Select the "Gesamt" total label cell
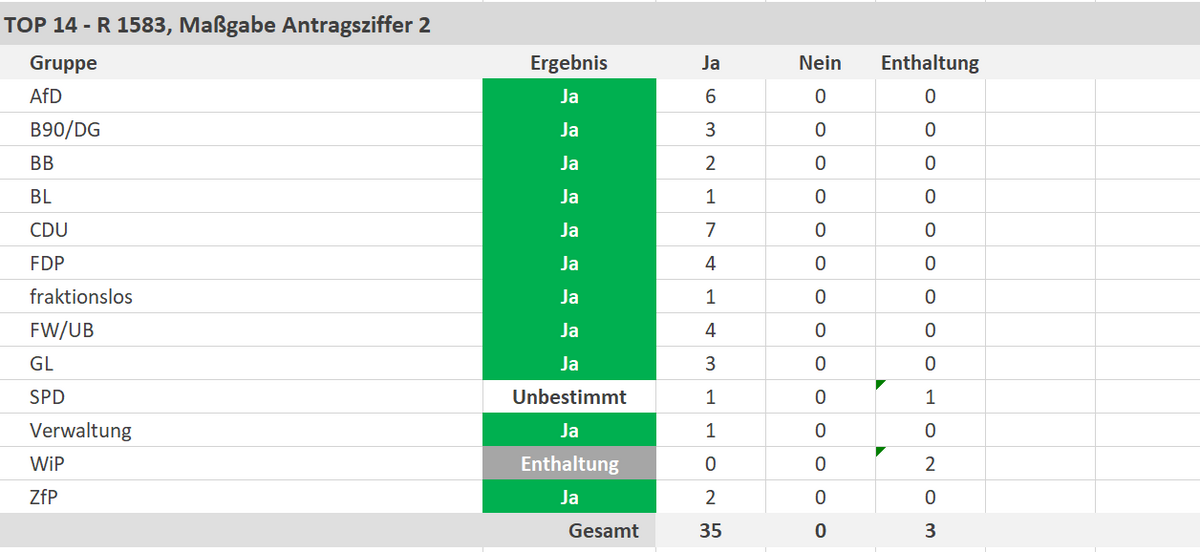The height and width of the screenshot is (552, 1200). pos(603,531)
